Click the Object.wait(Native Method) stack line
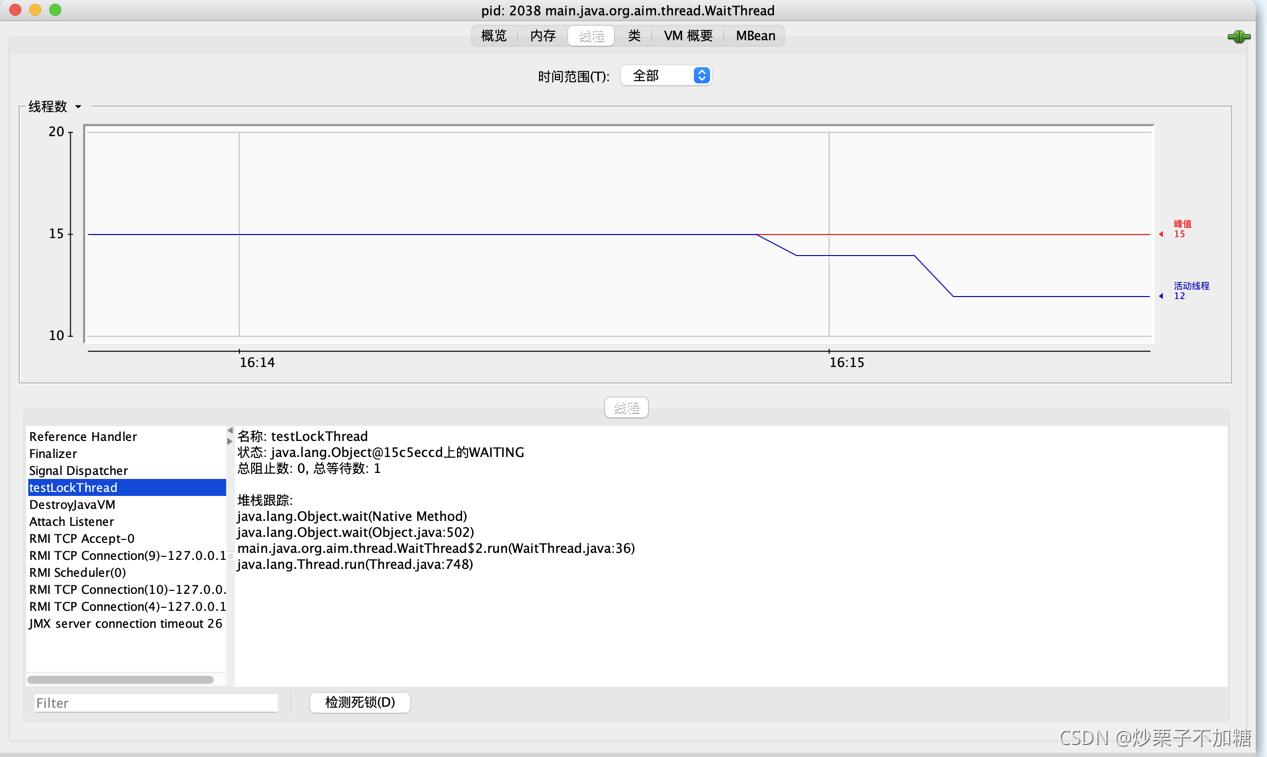The image size is (1267, 757). click(x=352, y=516)
